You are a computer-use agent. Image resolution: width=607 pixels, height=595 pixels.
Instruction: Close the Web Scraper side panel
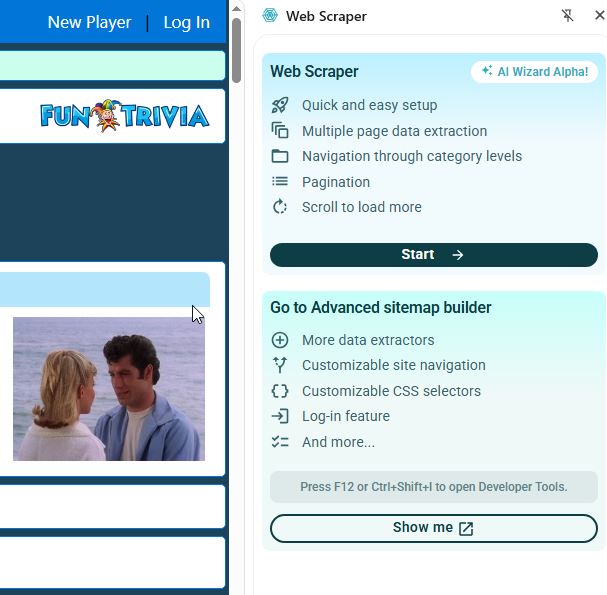pyautogui.click(x=600, y=15)
